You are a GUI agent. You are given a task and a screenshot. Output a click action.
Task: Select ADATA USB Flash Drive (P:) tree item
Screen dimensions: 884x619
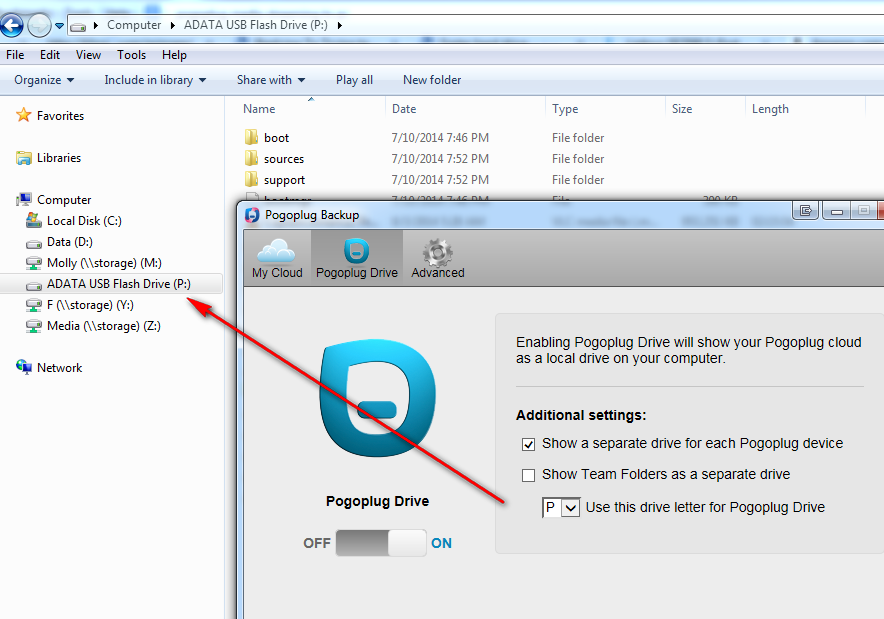tap(111, 284)
